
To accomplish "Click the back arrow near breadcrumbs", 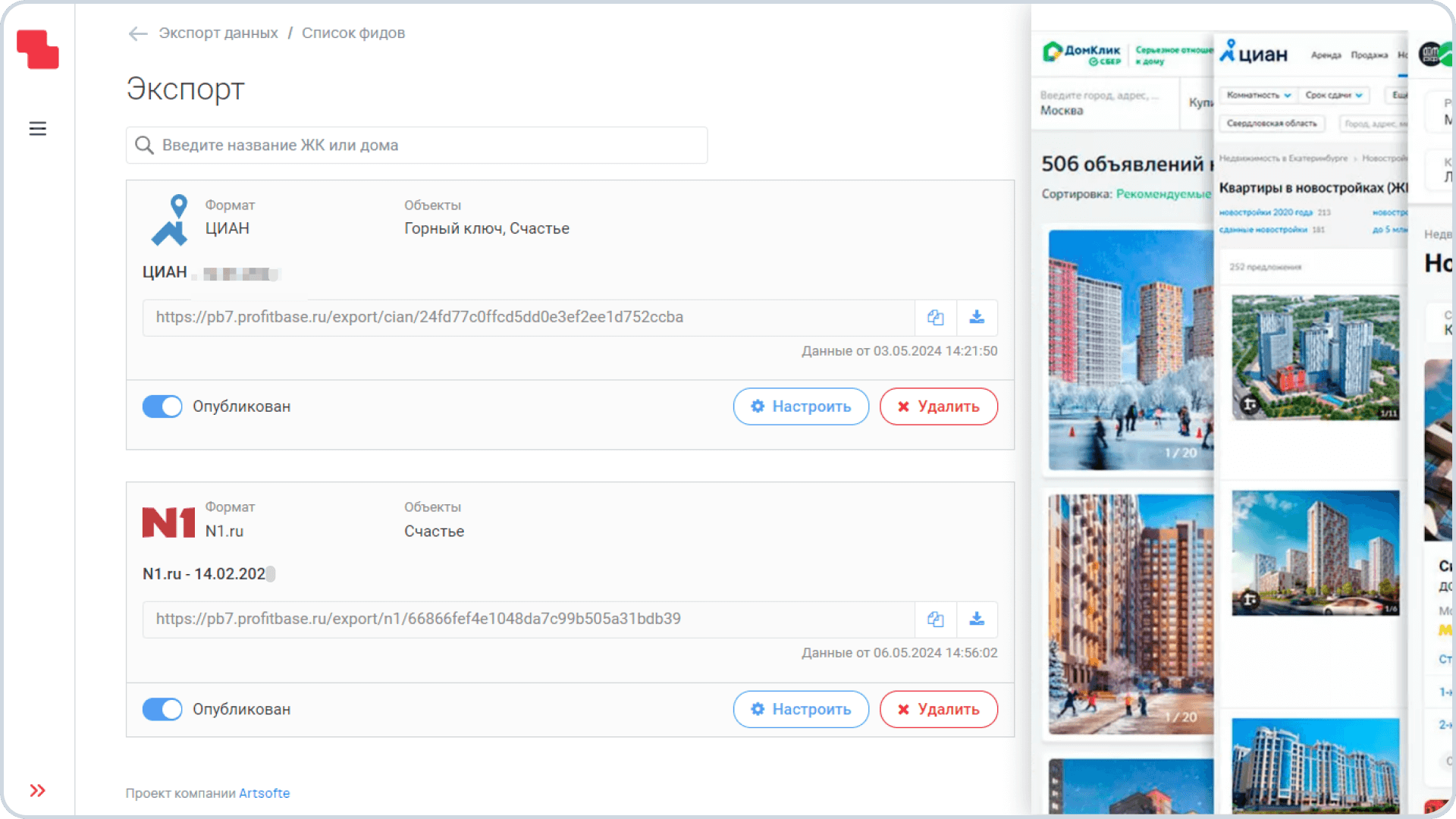I will point(137,33).
